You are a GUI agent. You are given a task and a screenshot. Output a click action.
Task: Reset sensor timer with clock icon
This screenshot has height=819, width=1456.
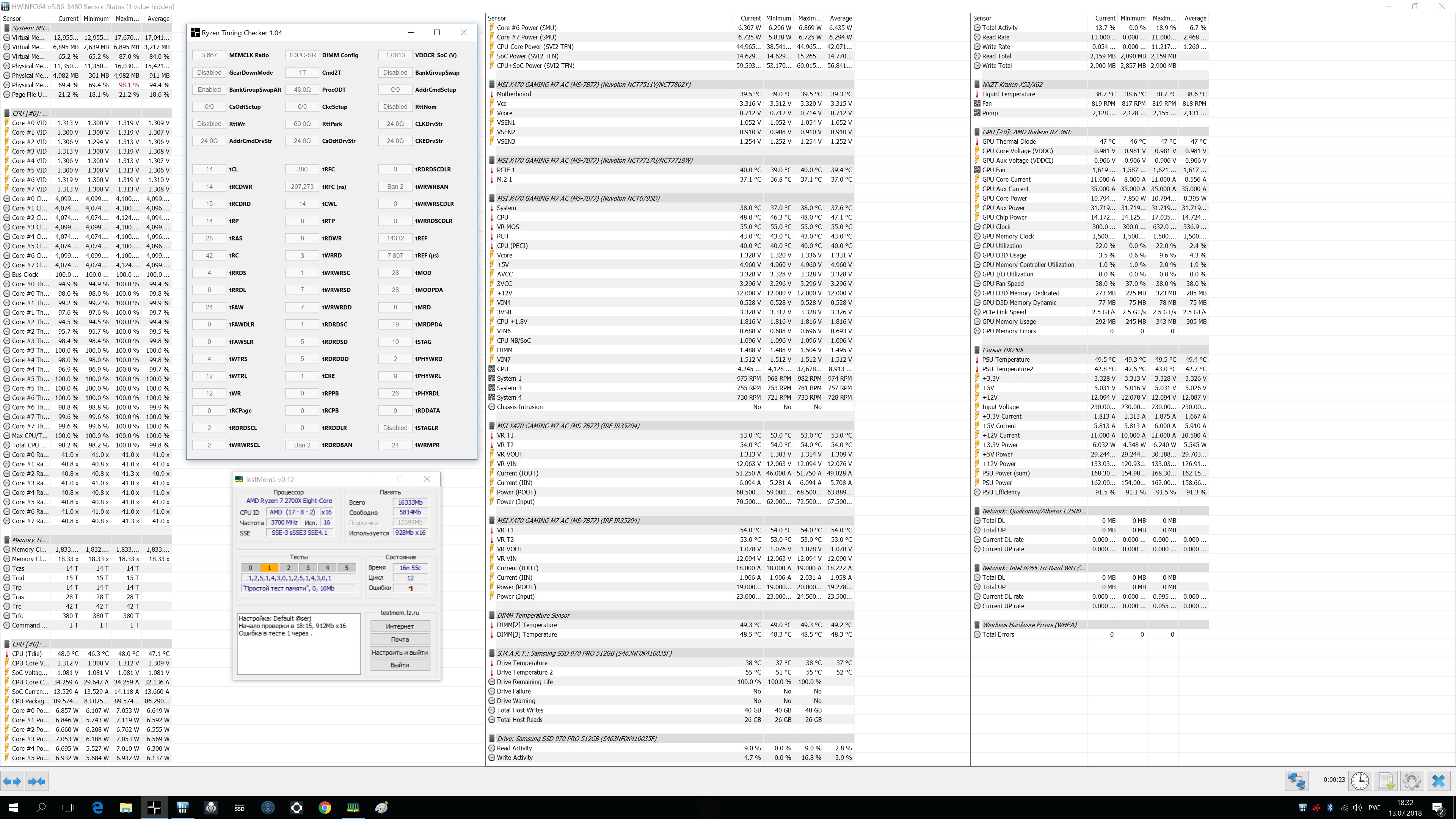click(x=1360, y=781)
